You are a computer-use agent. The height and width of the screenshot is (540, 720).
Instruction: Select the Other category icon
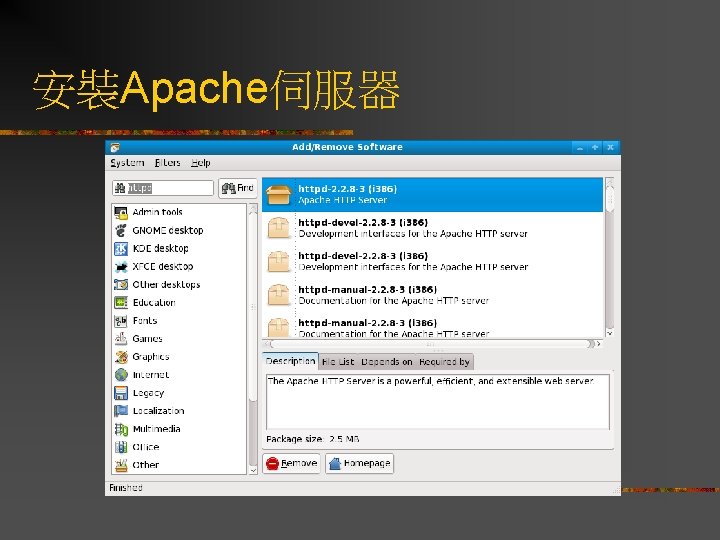coord(121,465)
